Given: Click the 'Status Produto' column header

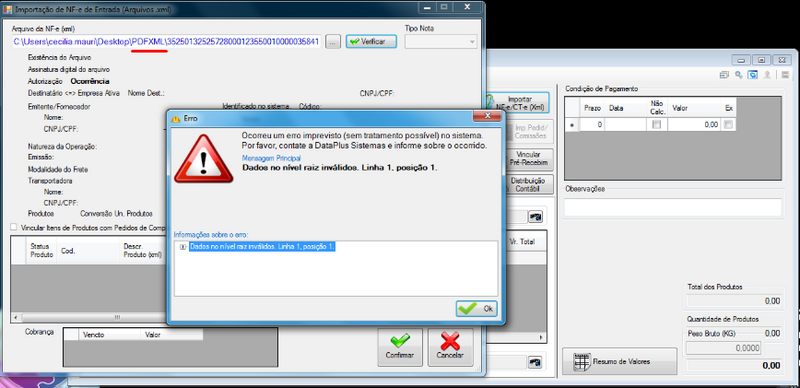Looking at the screenshot, I should coord(41,250).
